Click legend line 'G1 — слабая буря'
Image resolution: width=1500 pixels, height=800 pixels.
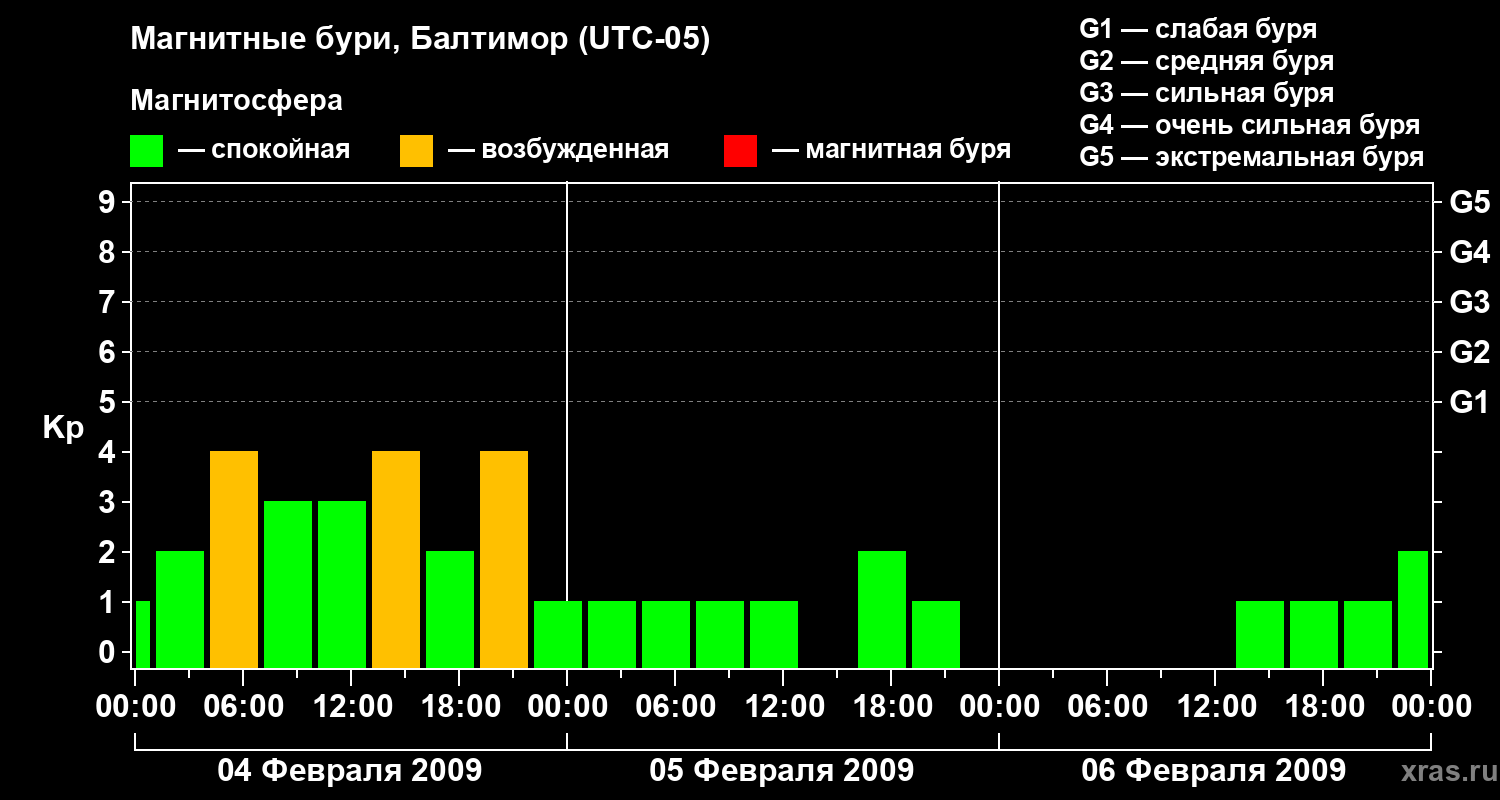point(1198,29)
